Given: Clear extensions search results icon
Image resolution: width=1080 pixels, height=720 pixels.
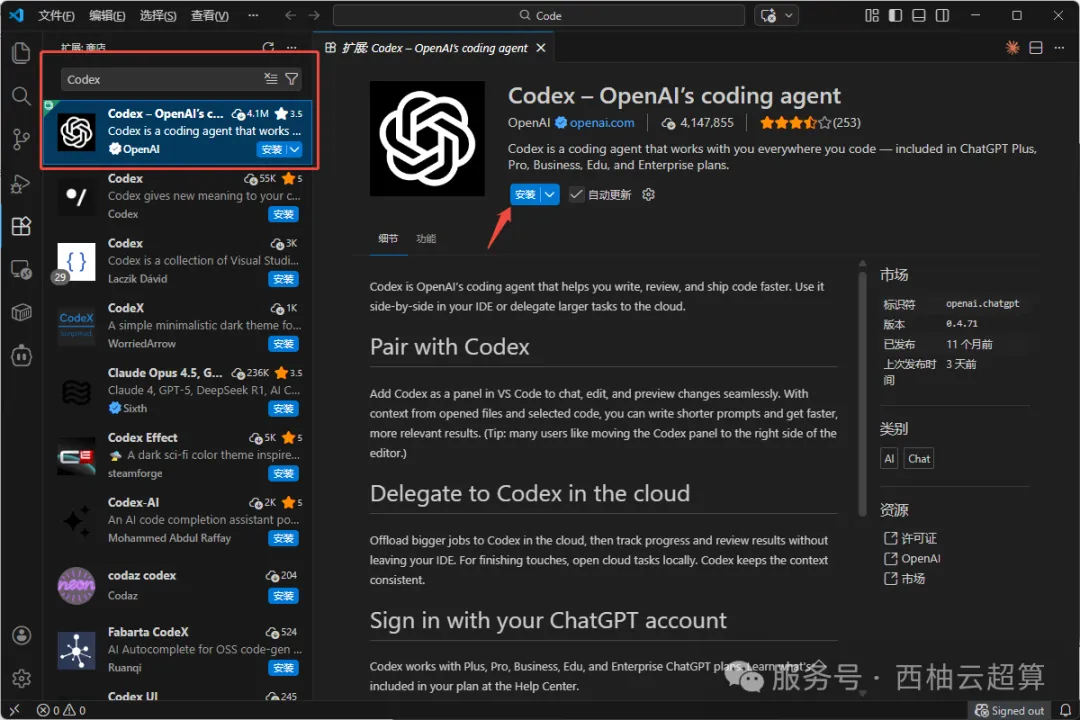Looking at the screenshot, I should point(271,79).
